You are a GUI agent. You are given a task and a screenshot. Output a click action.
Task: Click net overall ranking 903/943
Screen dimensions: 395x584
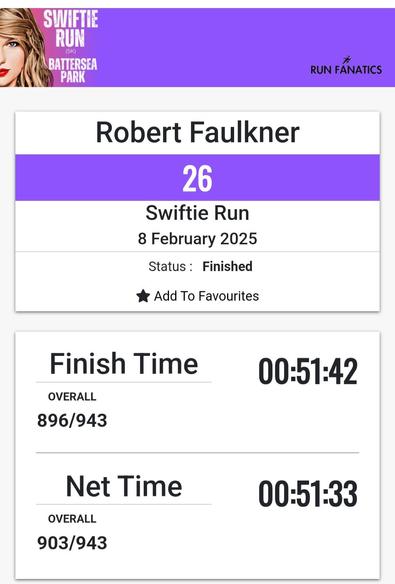(x=72, y=543)
